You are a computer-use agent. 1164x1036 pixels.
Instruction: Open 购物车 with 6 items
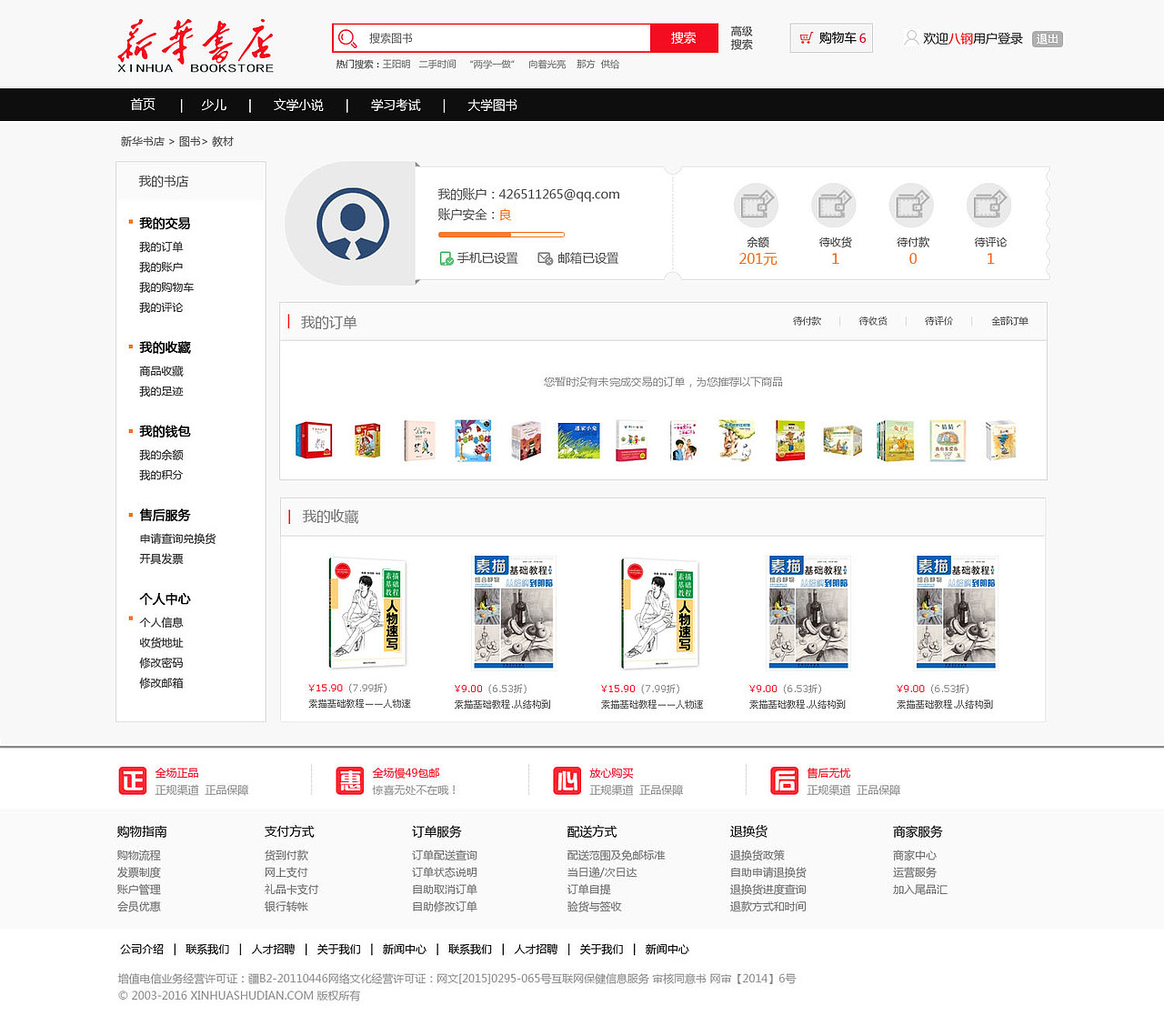coord(831,38)
